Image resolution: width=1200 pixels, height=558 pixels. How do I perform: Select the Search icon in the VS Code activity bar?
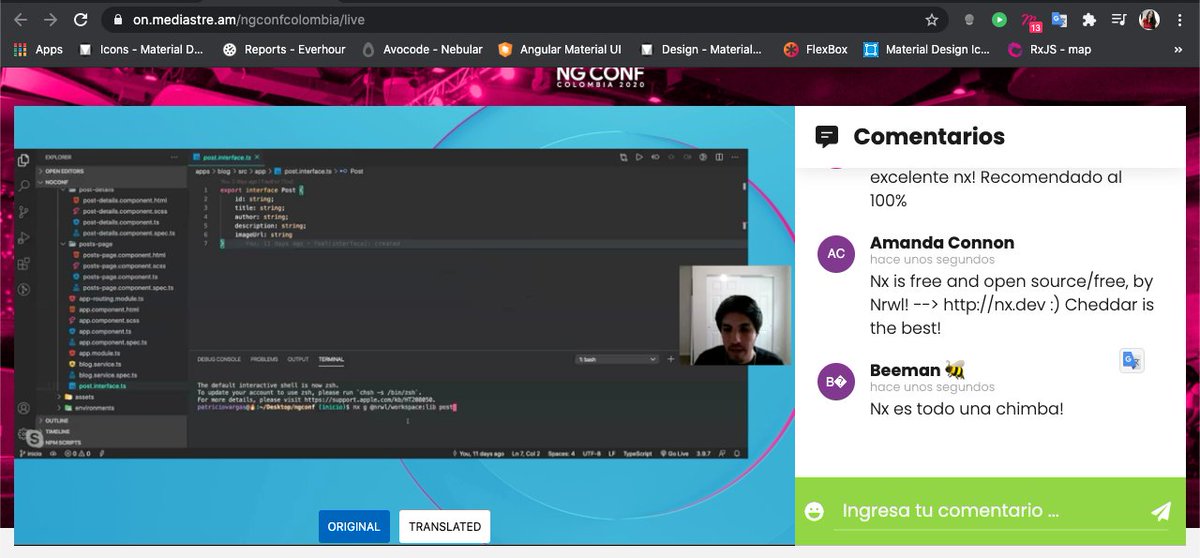point(24,185)
